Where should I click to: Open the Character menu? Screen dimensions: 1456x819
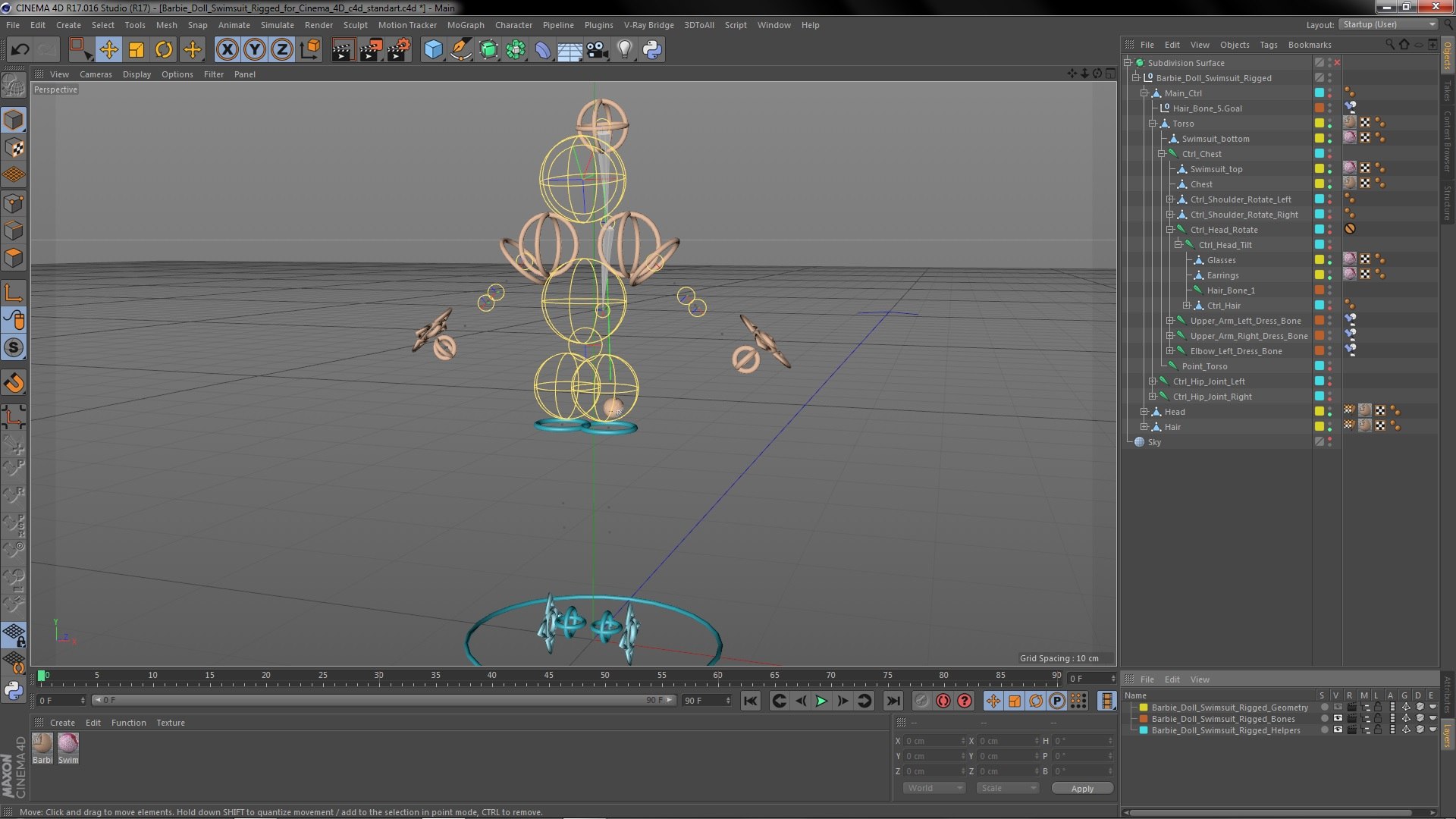tap(513, 25)
